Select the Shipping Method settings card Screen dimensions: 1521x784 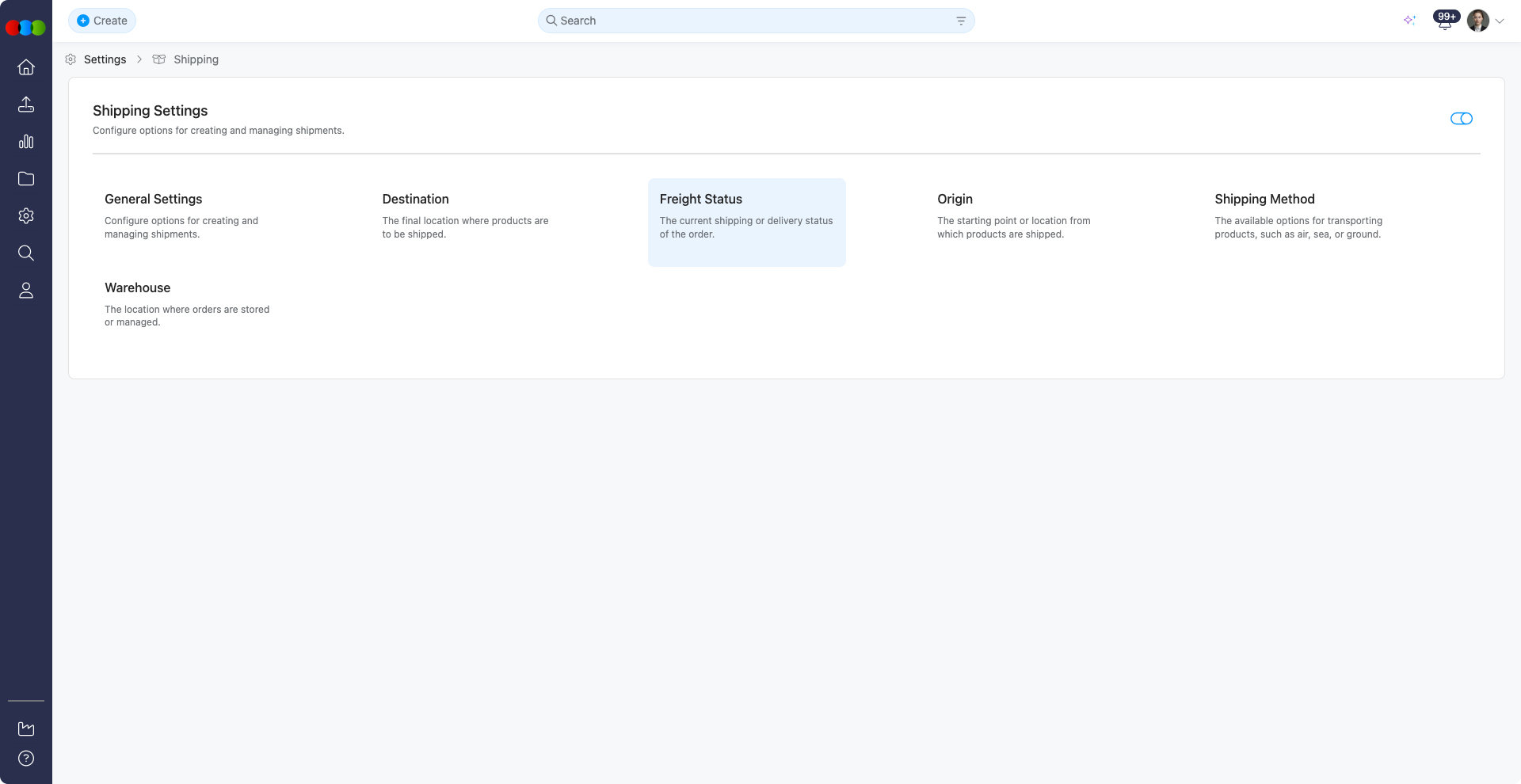[x=1301, y=216]
